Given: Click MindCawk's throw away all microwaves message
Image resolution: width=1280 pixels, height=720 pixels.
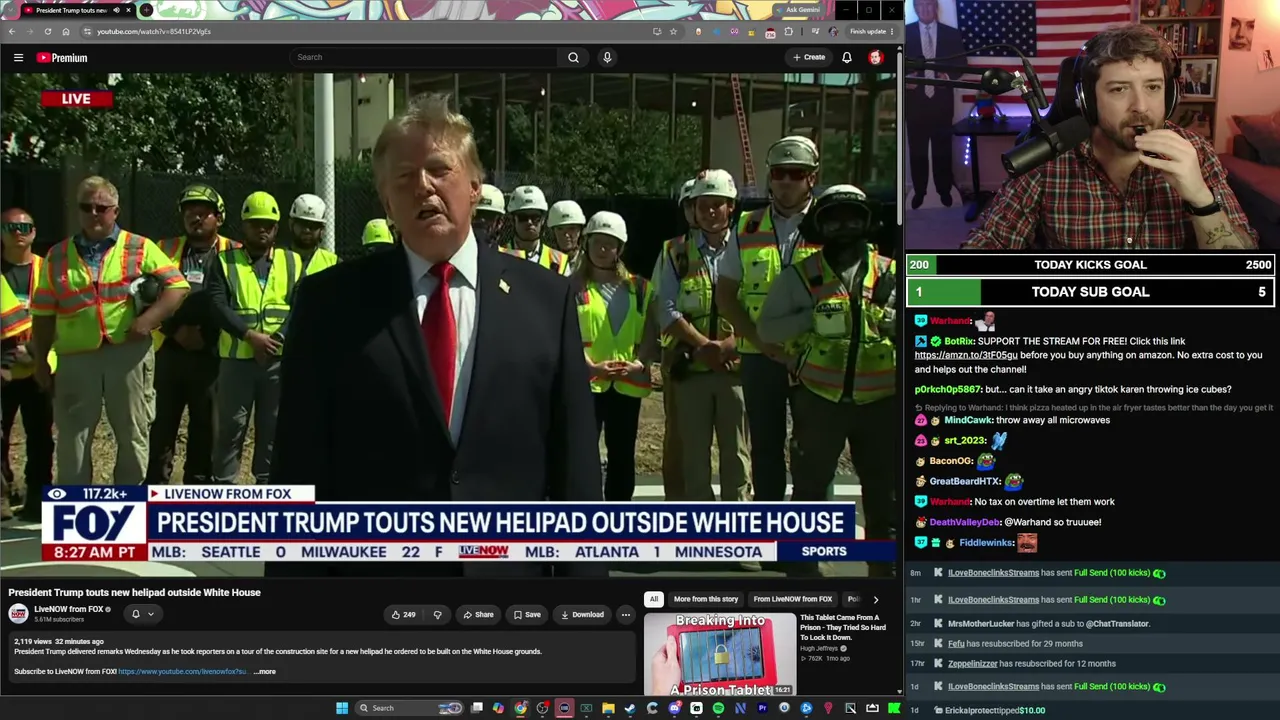Looking at the screenshot, I should pos(1052,420).
